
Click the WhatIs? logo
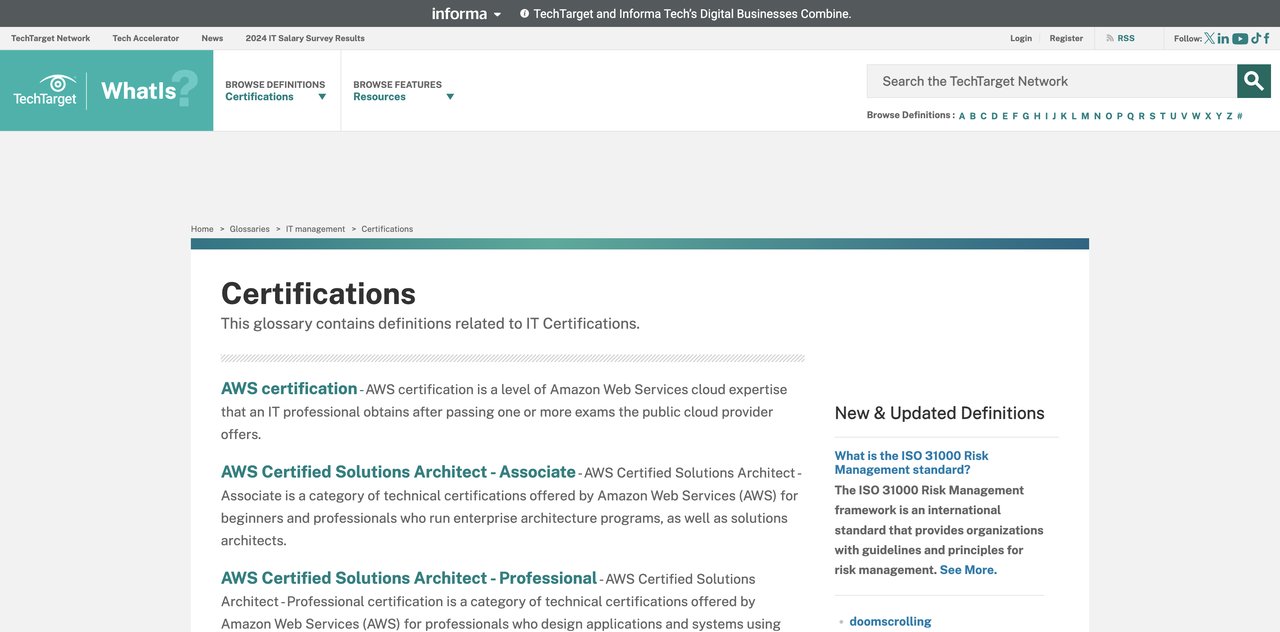coord(149,90)
